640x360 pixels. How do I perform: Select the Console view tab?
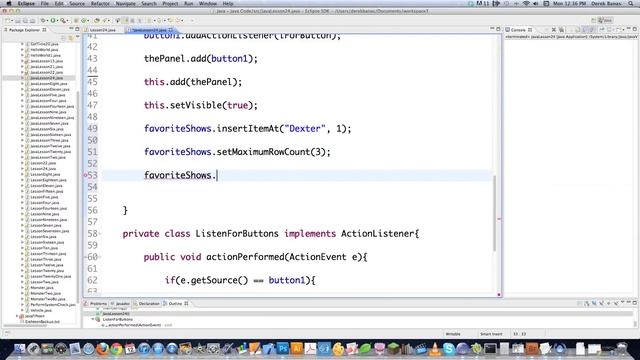[518, 30]
